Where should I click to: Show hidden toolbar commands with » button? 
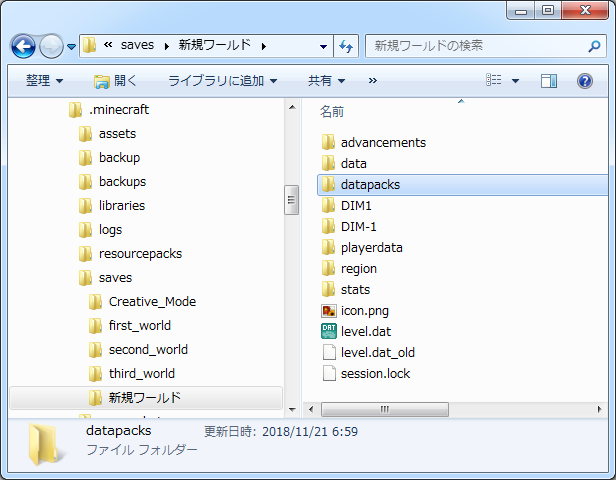click(x=372, y=80)
